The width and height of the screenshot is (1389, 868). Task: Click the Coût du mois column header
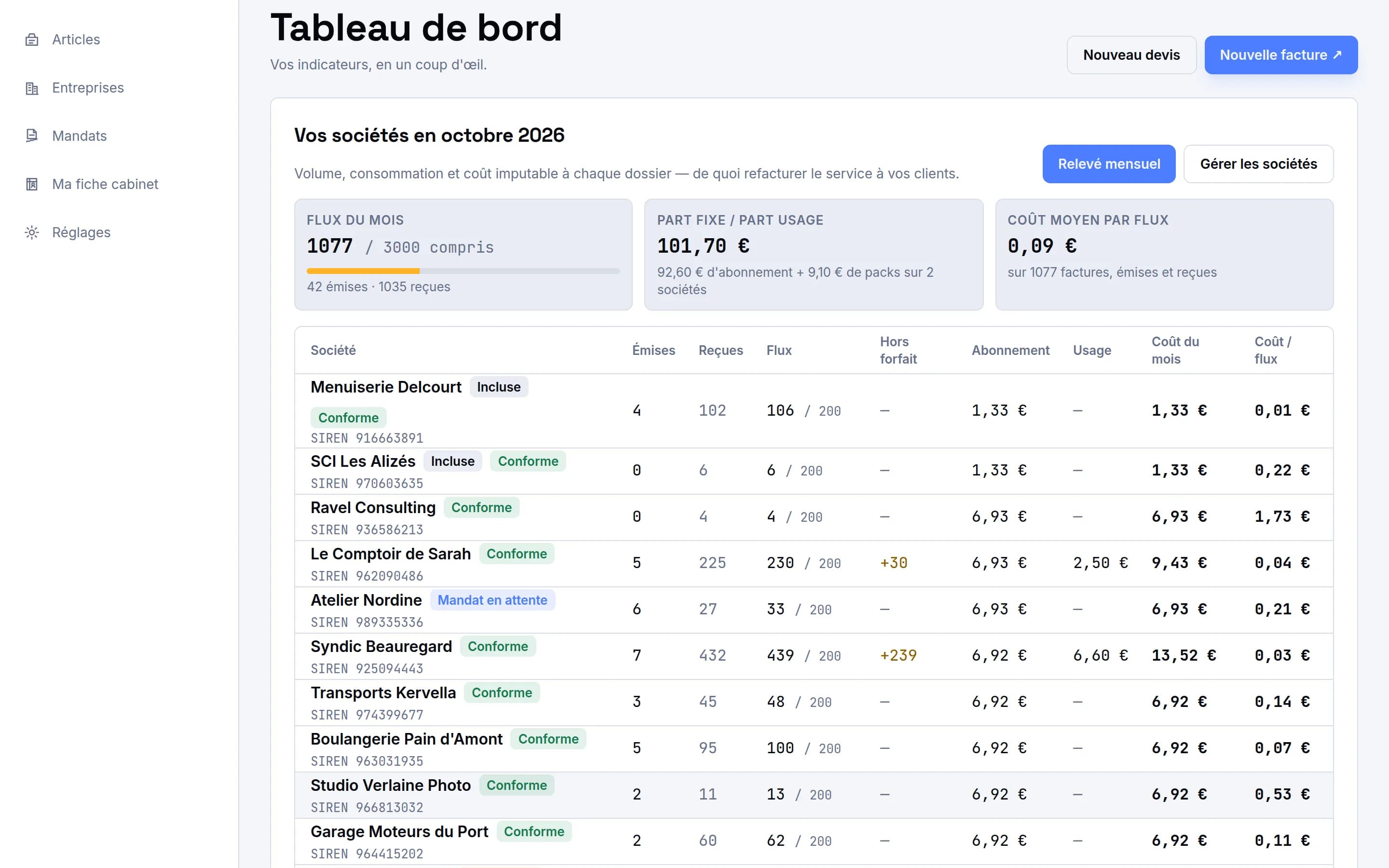pos(1175,350)
